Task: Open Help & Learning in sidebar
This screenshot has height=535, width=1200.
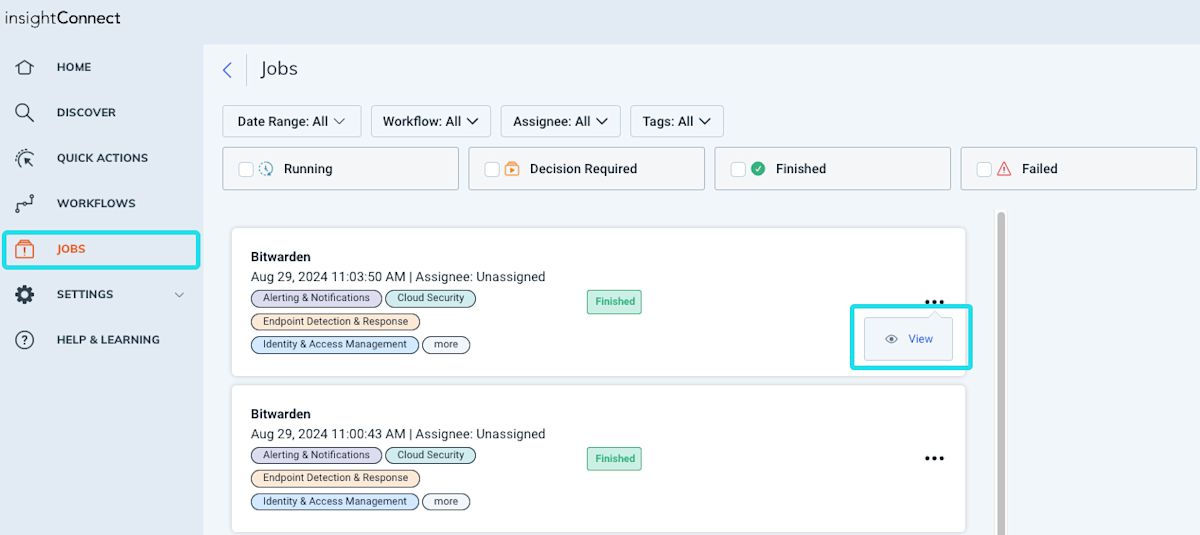Action: (108, 340)
